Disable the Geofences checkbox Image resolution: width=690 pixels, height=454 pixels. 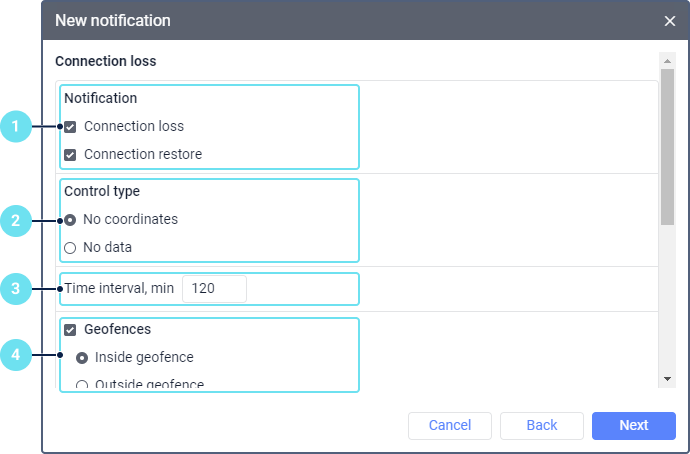[70, 329]
